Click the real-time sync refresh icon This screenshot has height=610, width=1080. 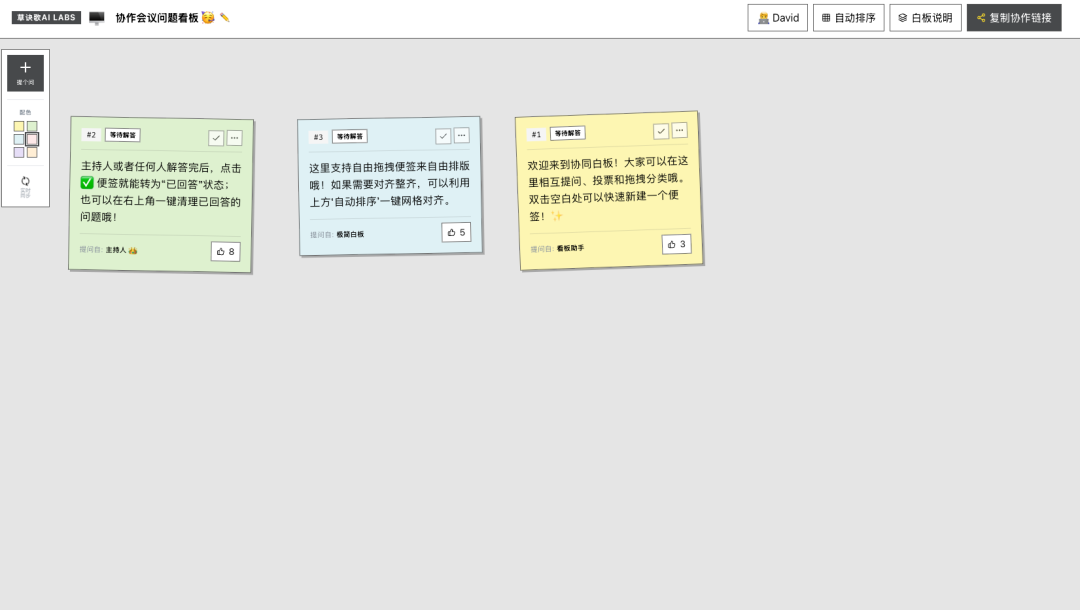coord(25,181)
